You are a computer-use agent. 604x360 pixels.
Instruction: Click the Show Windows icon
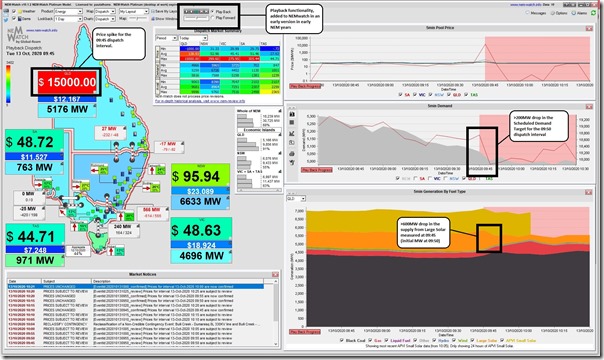(x=153, y=18)
